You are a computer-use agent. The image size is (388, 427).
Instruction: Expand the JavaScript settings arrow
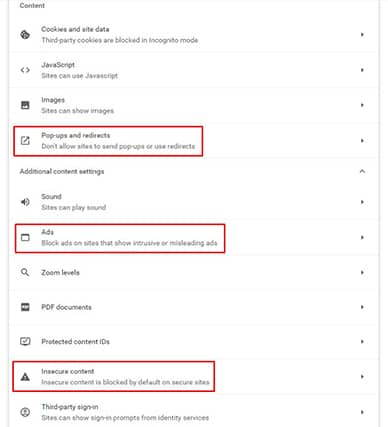click(x=362, y=70)
